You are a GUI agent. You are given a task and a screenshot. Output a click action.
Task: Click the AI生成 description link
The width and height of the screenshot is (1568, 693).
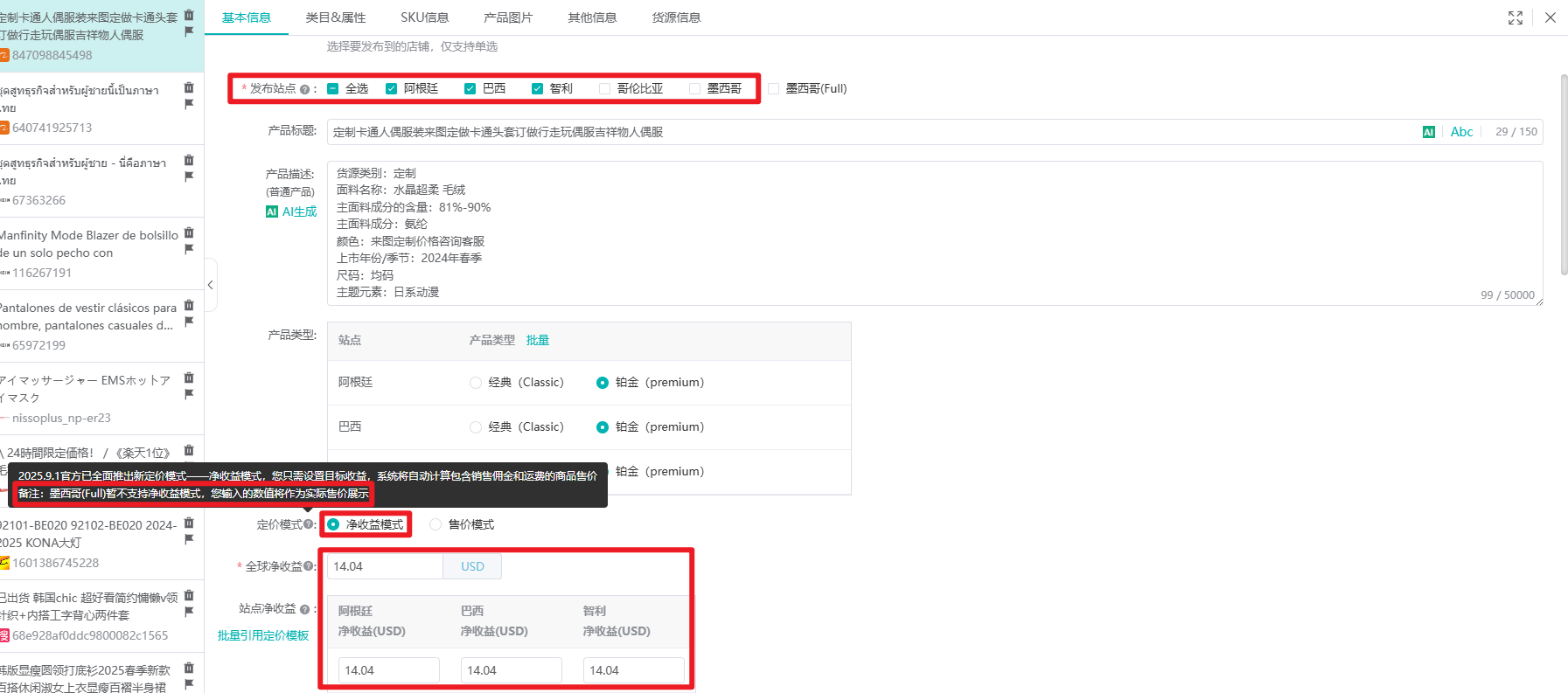tap(291, 211)
